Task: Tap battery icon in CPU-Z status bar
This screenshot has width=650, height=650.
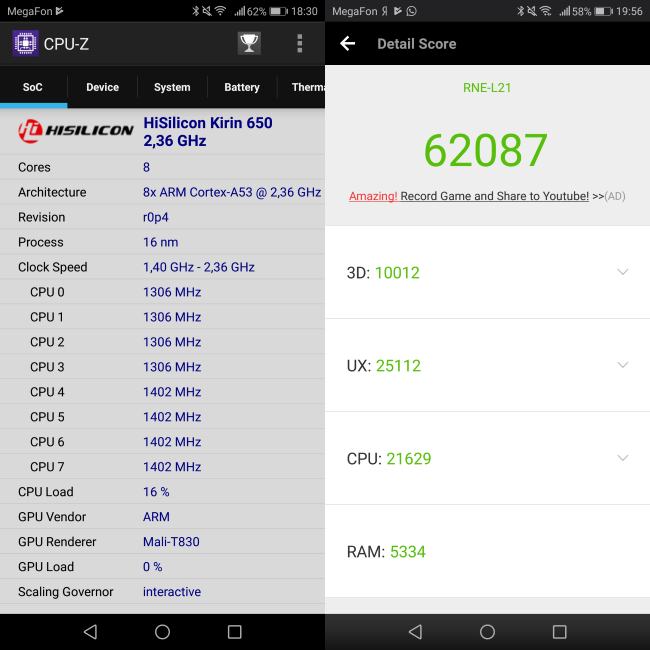Action: tap(279, 11)
